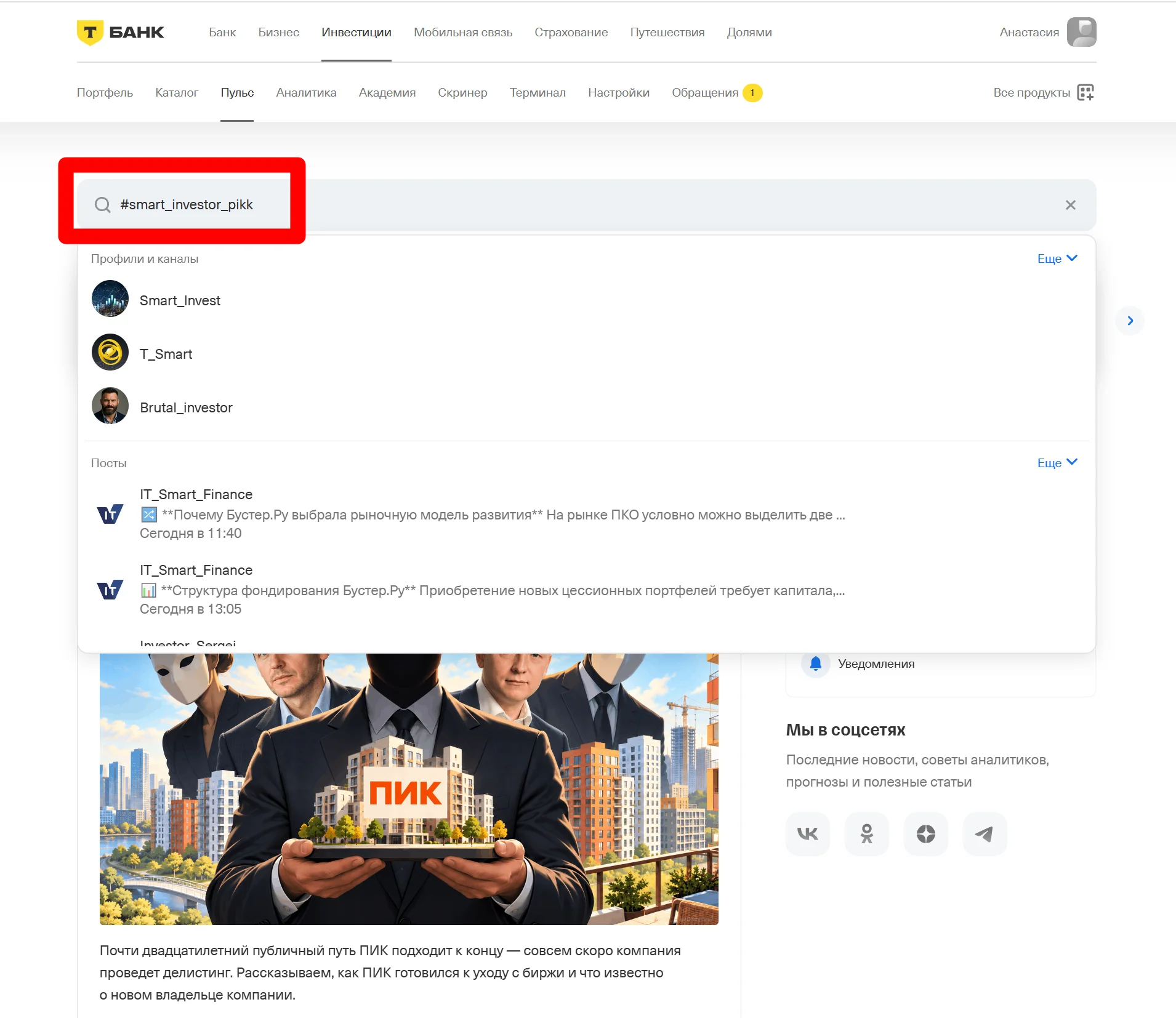Click the right arrow carousel button

click(x=1130, y=321)
